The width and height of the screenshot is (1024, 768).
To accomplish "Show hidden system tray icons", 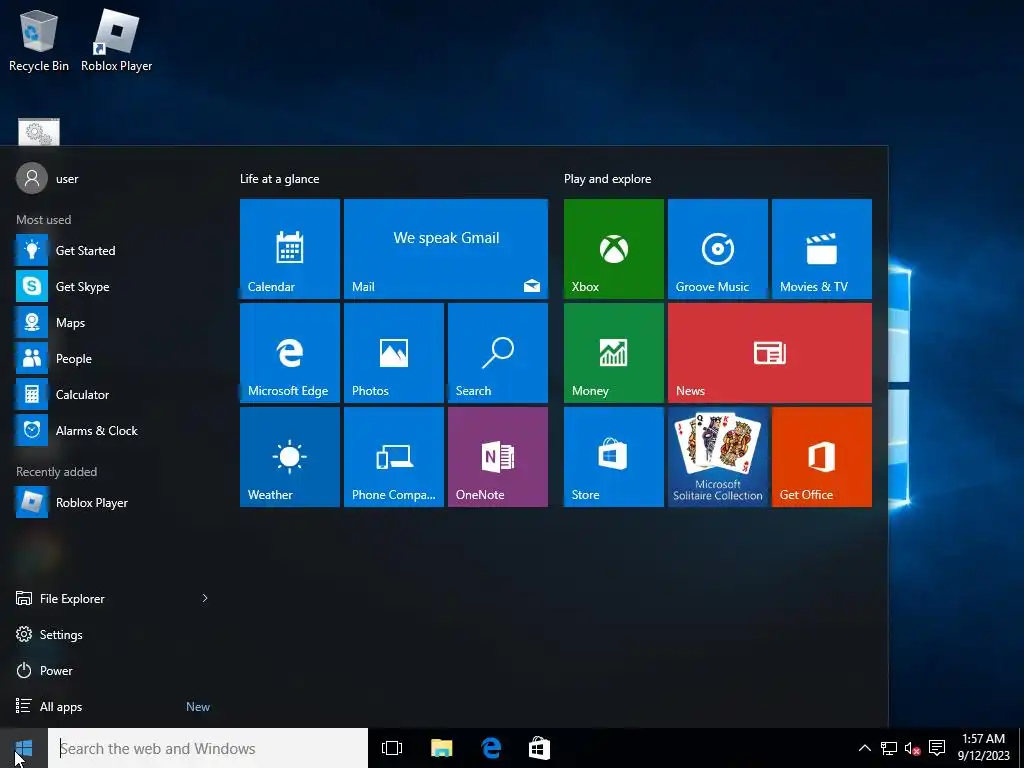I will [x=864, y=748].
